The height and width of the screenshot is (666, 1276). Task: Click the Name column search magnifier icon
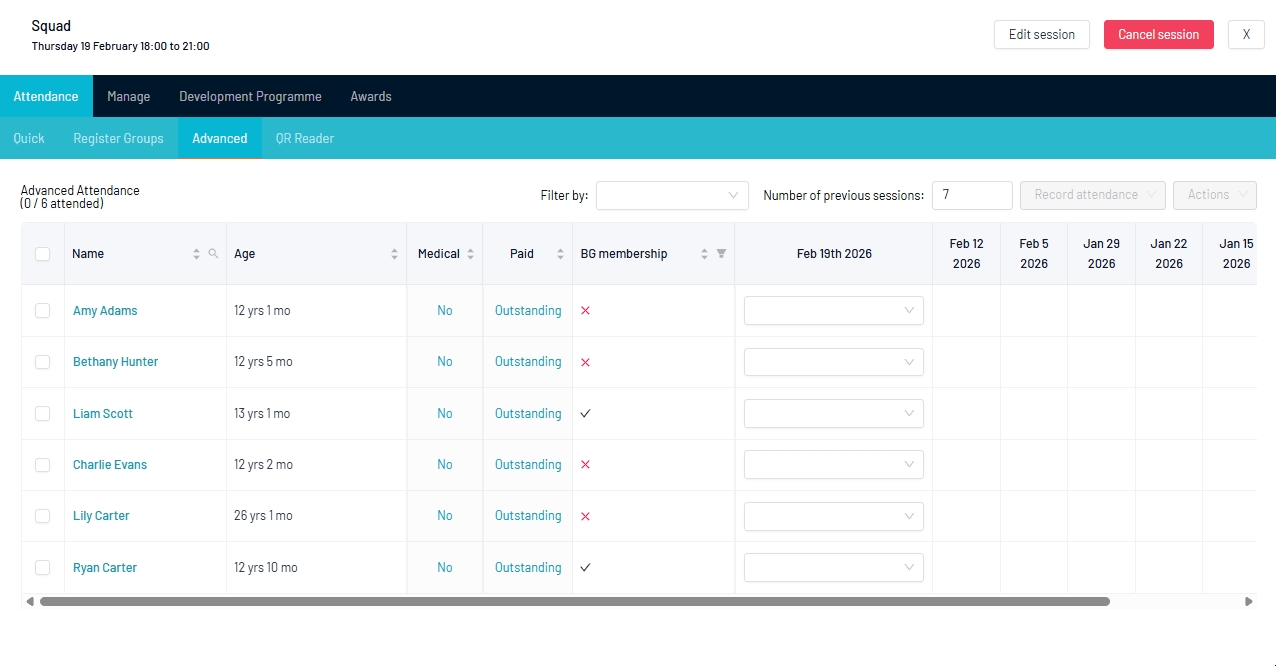tap(213, 254)
